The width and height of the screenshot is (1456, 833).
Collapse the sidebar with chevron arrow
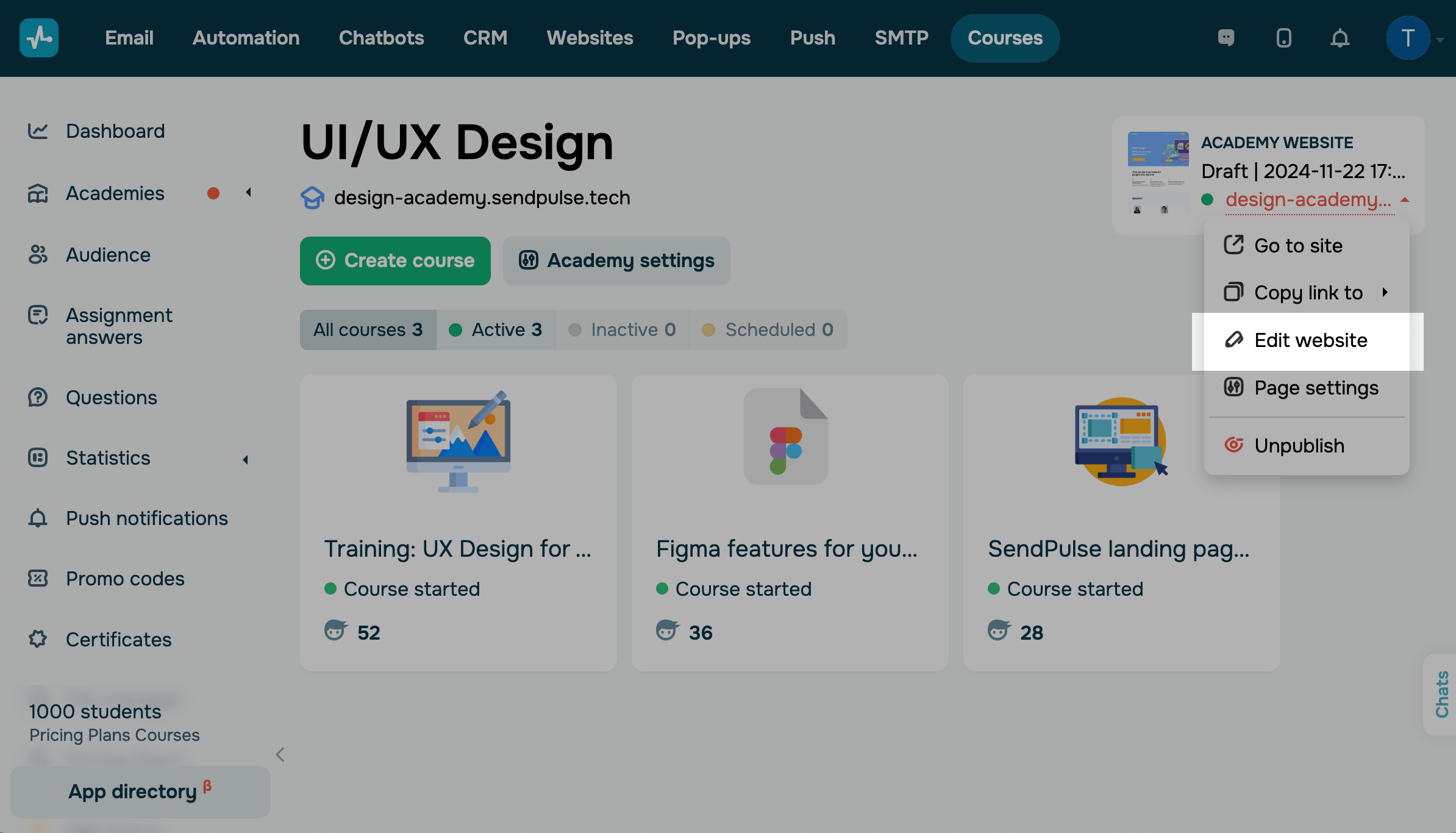click(280, 755)
